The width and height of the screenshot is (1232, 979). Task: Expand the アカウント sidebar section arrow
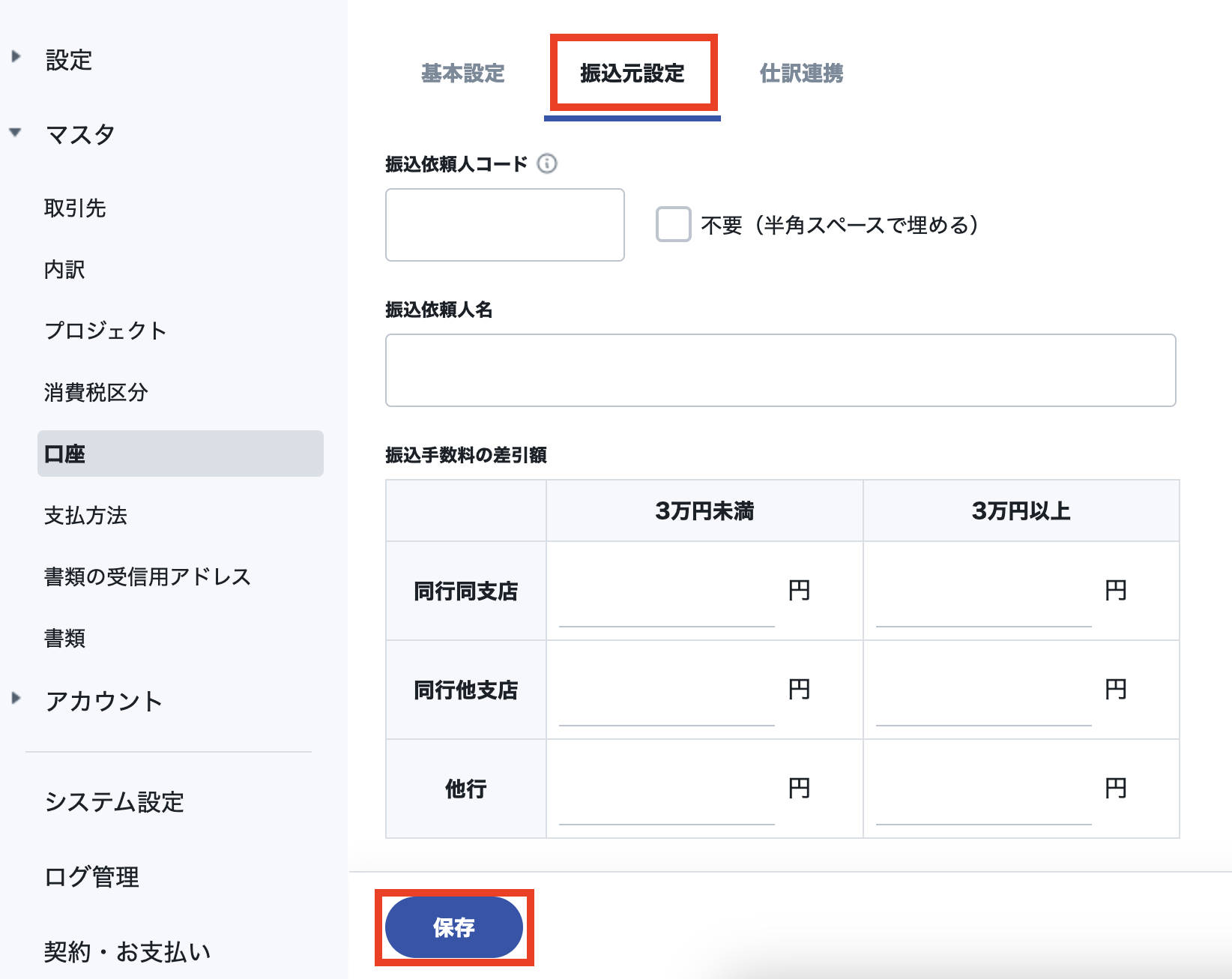(x=16, y=698)
